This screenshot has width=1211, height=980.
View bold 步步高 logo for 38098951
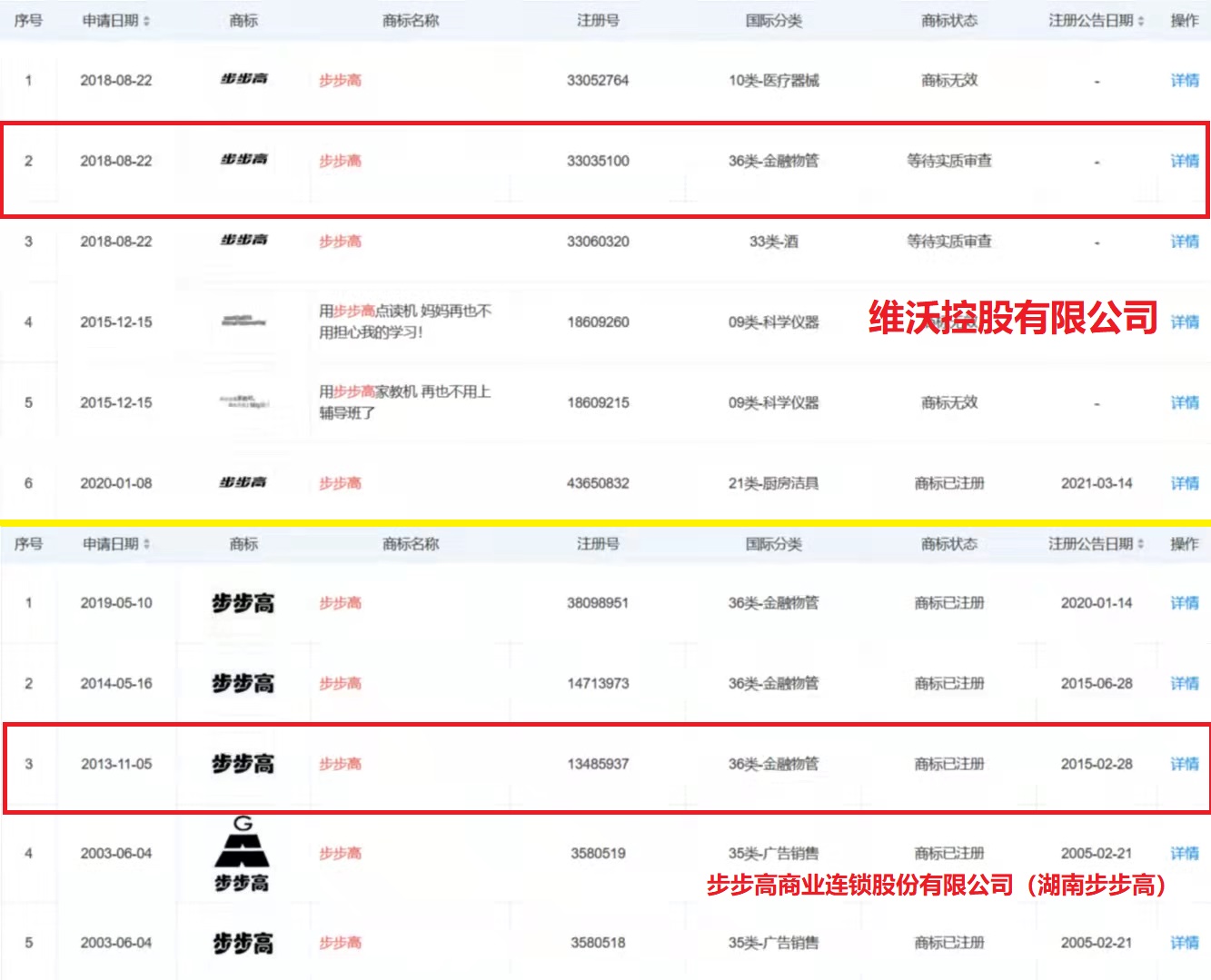(x=243, y=603)
